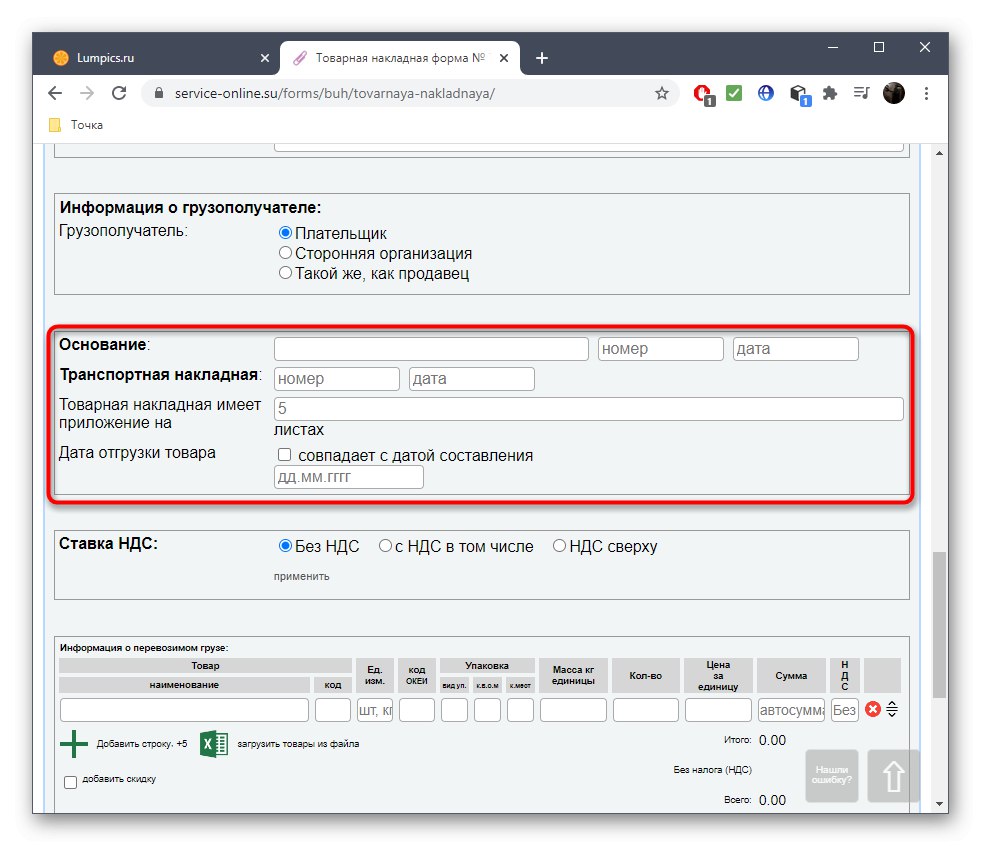Click the 'Нашли ошибку?' button
The width and height of the screenshot is (981, 846).
pyautogui.click(x=833, y=776)
